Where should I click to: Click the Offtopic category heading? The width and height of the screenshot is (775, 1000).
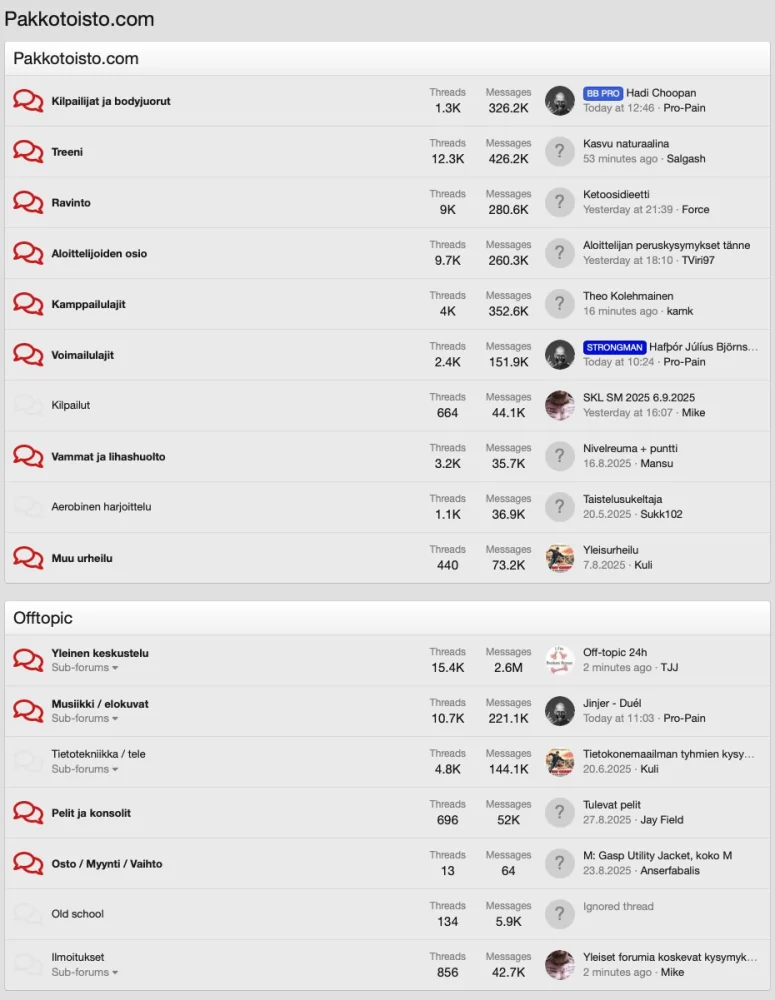[41, 618]
